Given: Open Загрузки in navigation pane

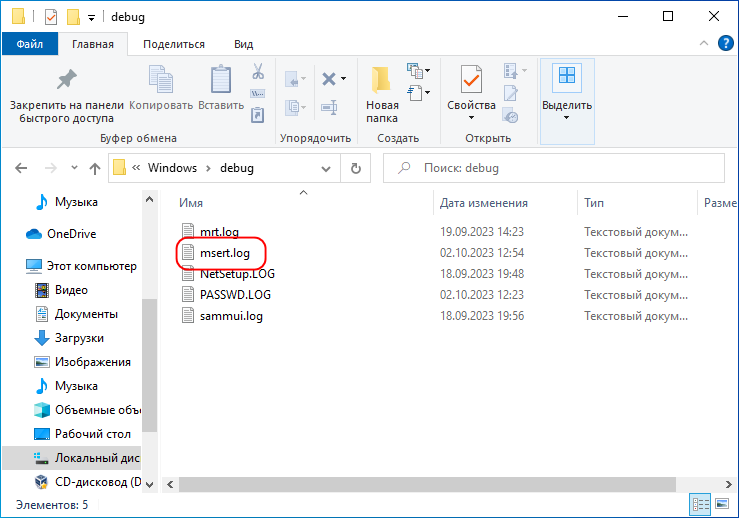Looking at the screenshot, I should [79, 338].
